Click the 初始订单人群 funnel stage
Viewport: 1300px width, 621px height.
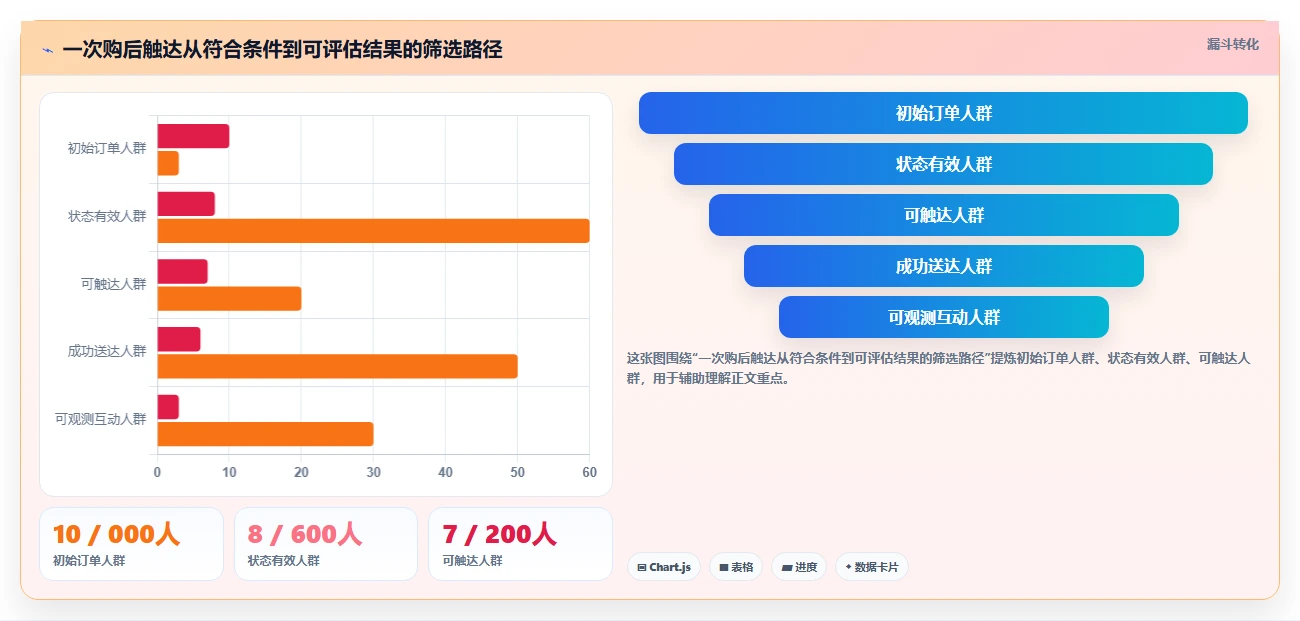click(943, 113)
